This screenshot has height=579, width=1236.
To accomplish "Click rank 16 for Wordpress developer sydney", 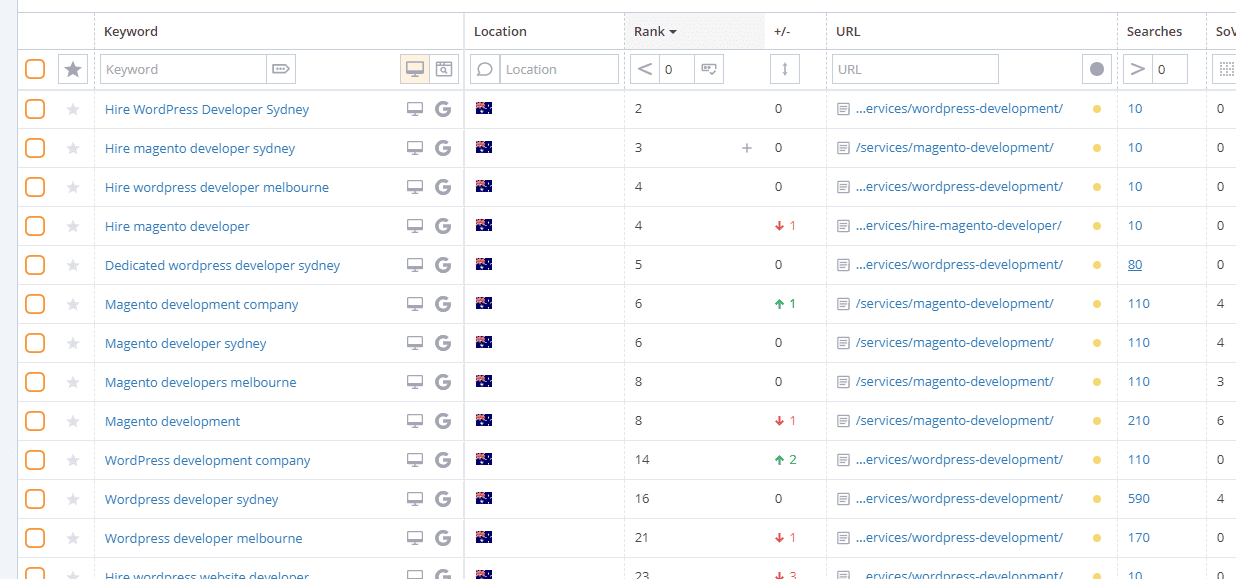I will (x=642, y=499).
